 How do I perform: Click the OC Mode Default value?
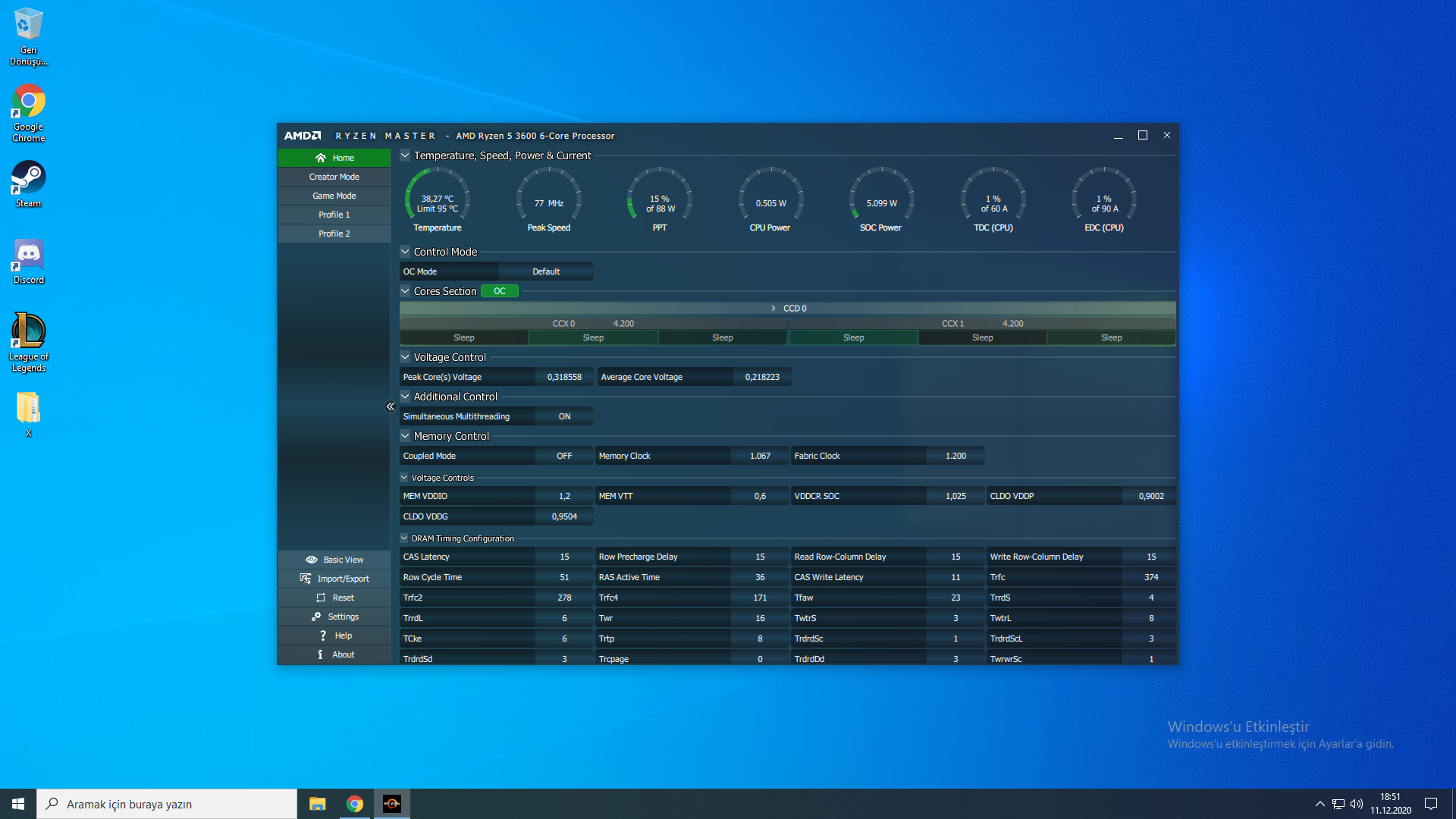coord(546,271)
